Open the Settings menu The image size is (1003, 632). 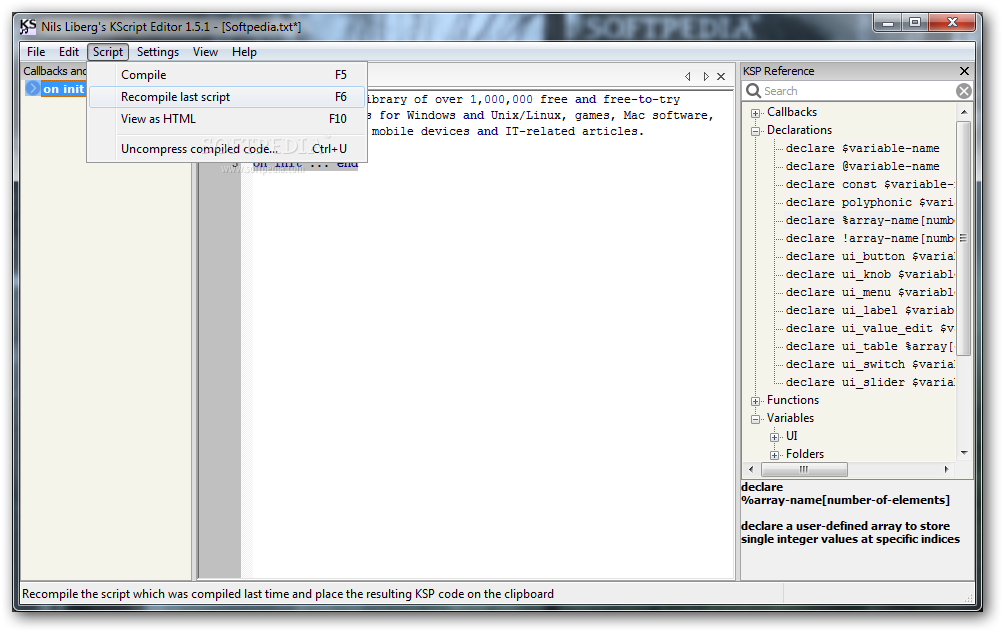[157, 52]
